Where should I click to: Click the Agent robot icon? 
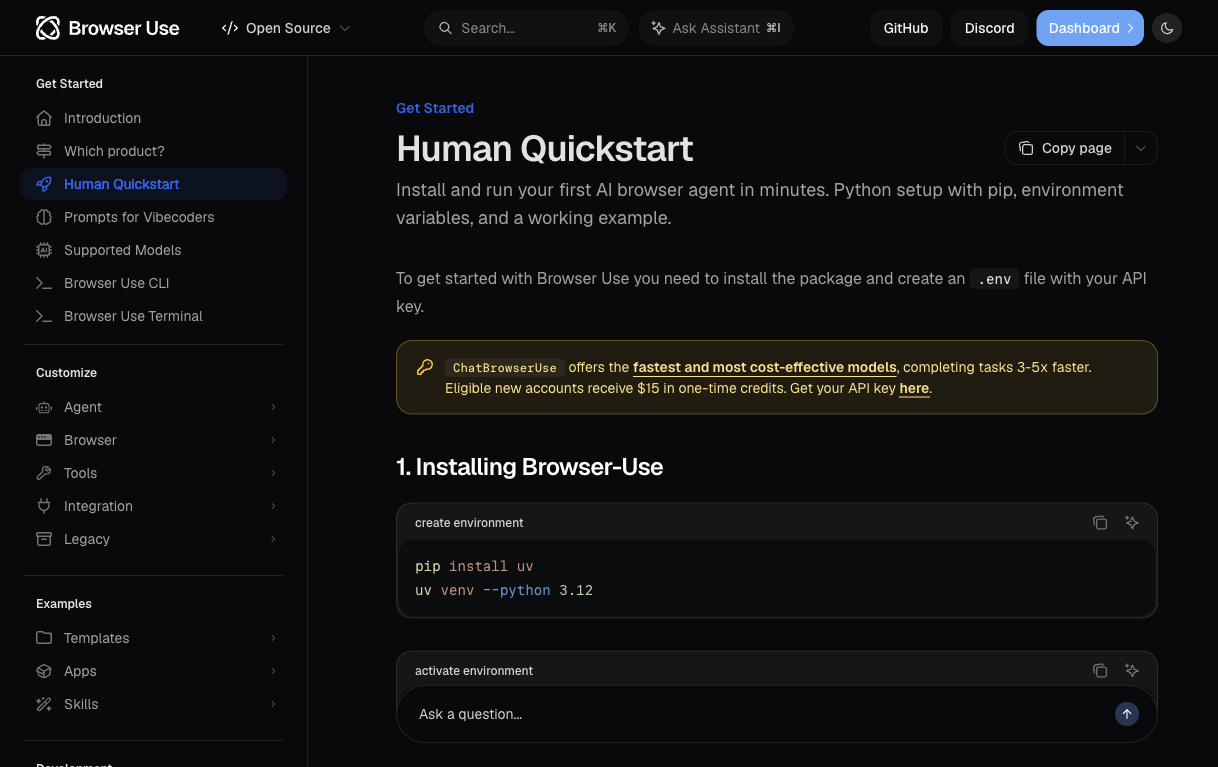tap(44, 407)
